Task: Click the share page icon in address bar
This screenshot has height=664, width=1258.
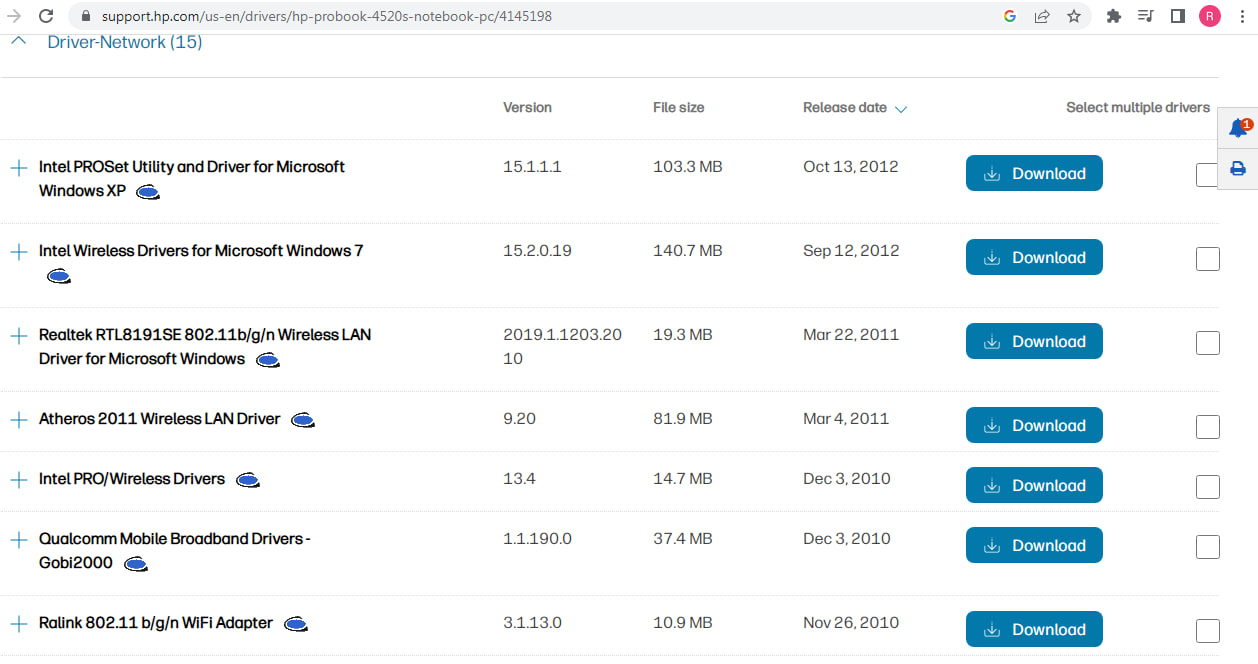Action: tap(1042, 16)
